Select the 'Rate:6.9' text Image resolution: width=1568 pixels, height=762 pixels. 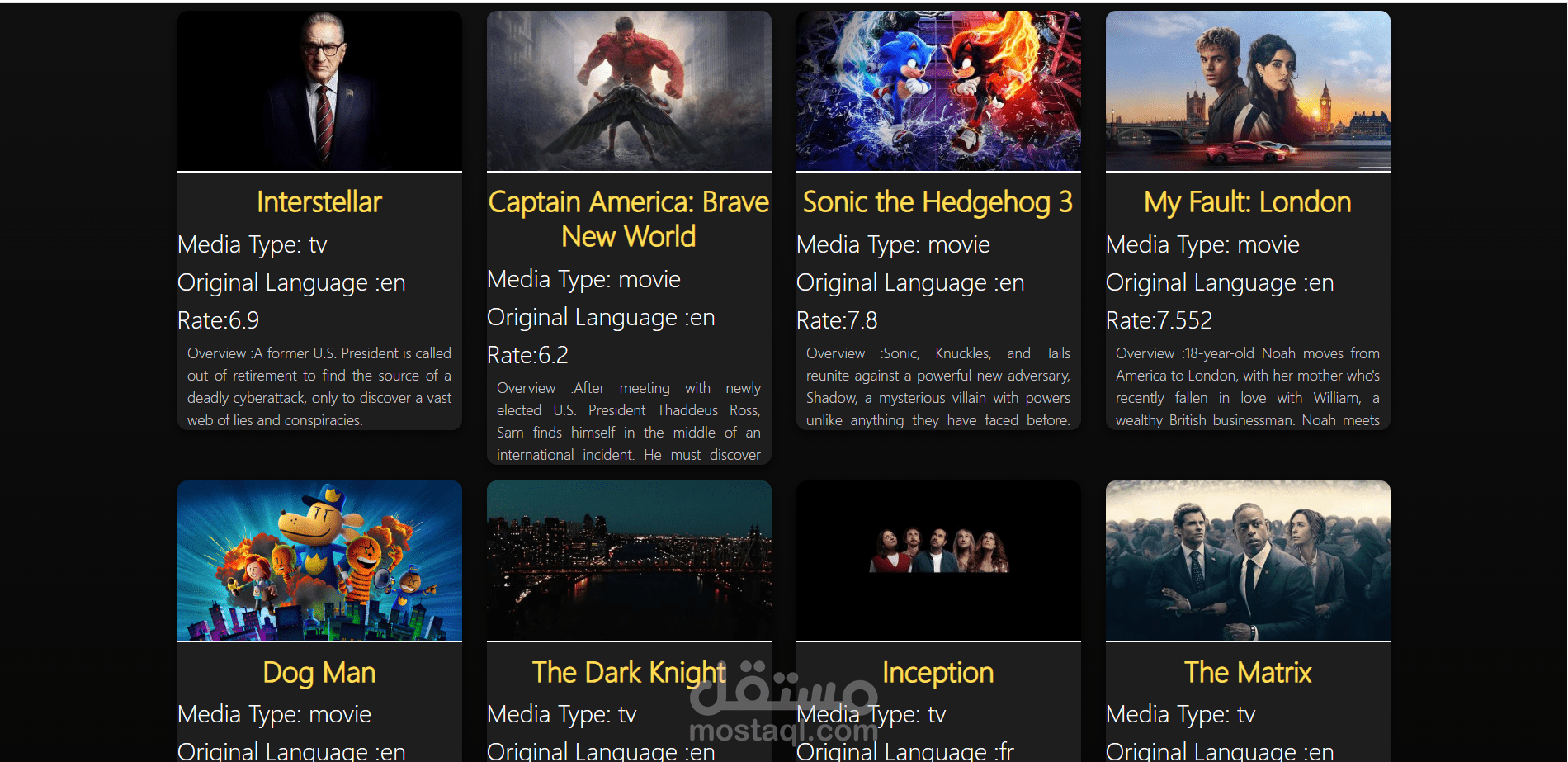pyautogui.click(x=219, y=320)
